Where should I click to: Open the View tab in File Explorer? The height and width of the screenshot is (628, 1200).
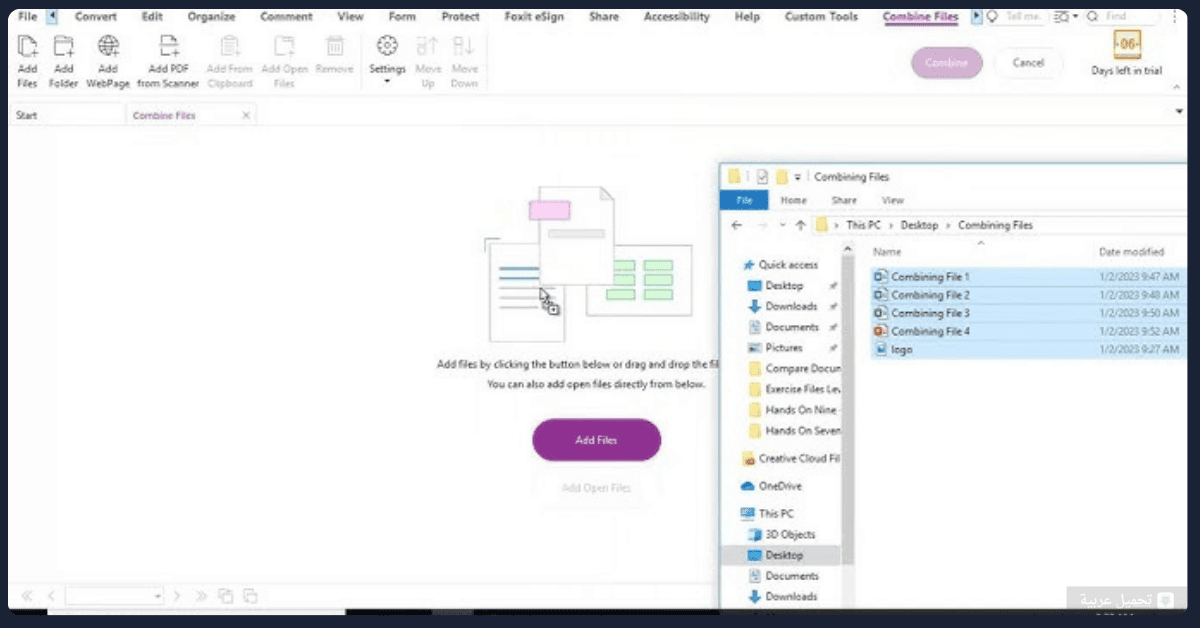coord(893,201)
